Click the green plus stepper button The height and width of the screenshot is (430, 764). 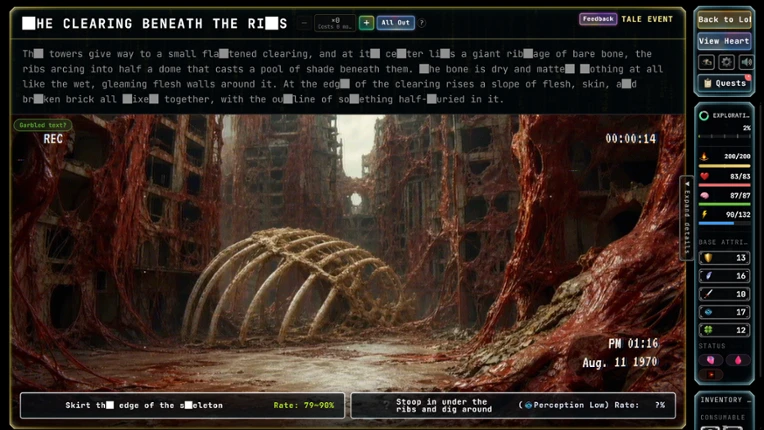click(x=366, y=22)
